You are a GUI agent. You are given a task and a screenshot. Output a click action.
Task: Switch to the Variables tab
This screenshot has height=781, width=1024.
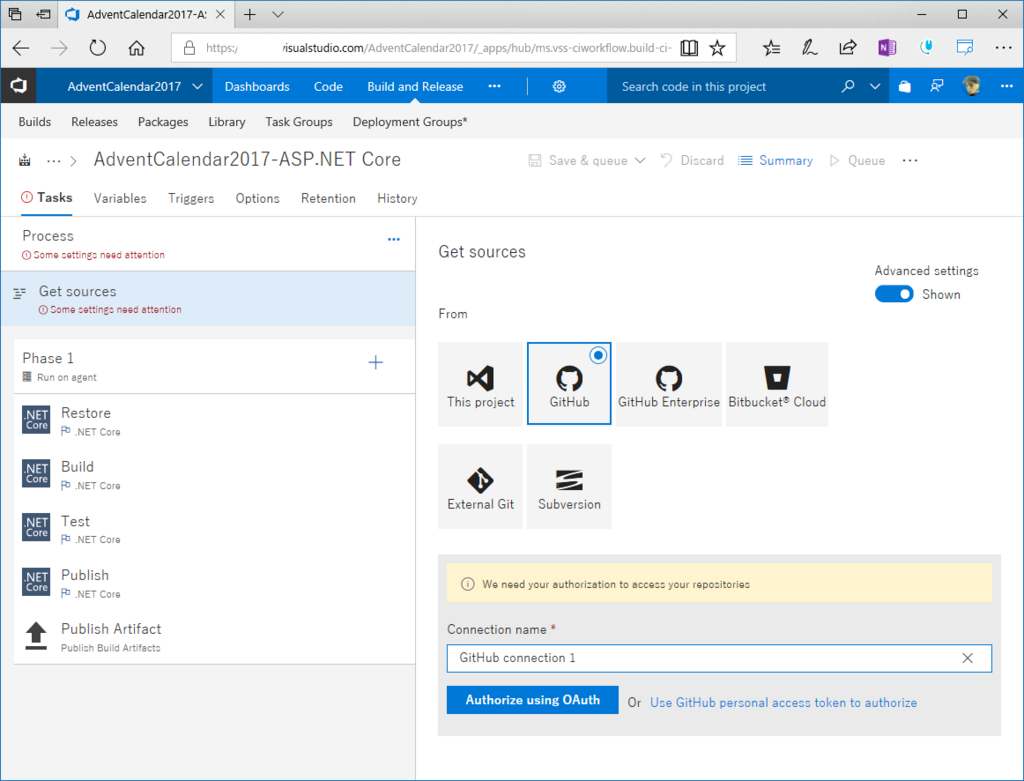pos(120,199)
